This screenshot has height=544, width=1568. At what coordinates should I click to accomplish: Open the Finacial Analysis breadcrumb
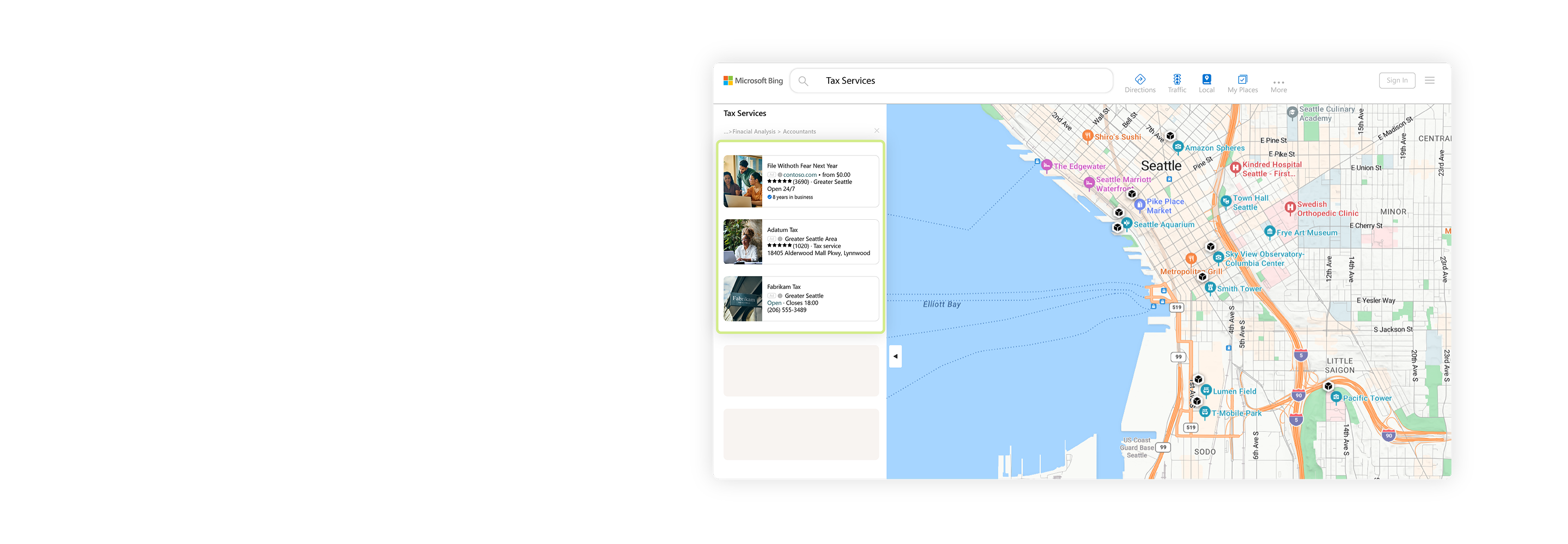tap(754, 132)
